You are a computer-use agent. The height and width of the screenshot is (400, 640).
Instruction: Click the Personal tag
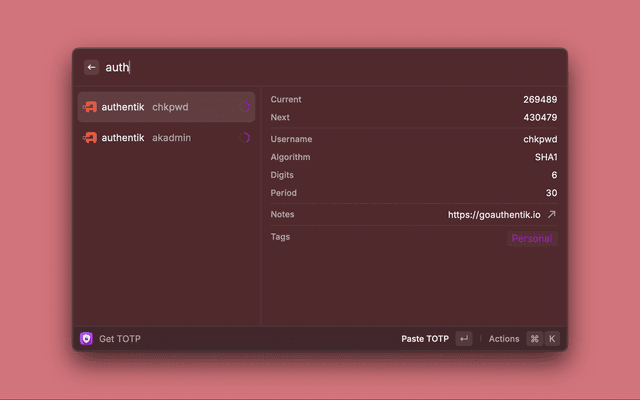tap(532, 238)
